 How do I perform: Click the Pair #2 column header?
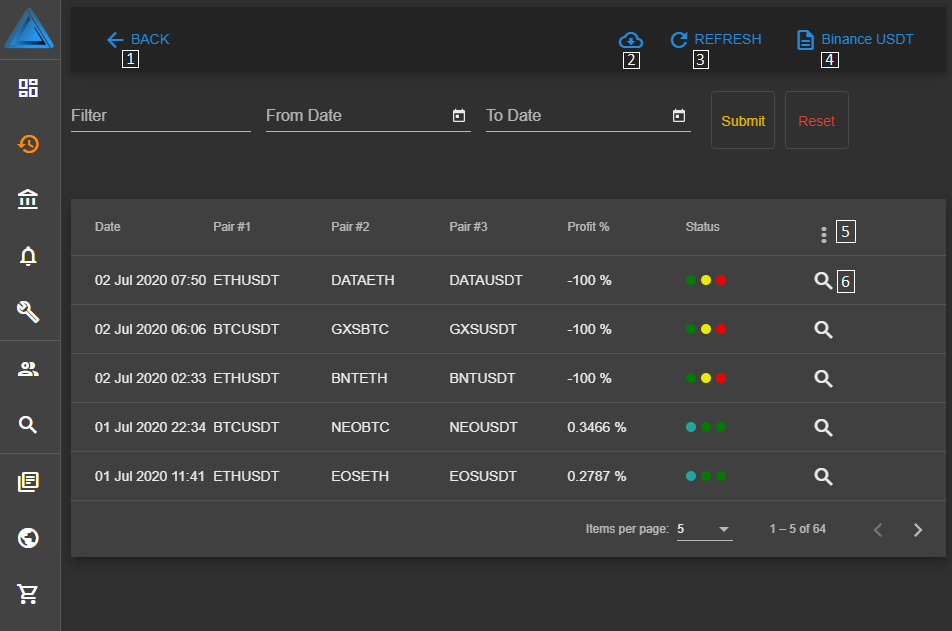coord(350,227)
